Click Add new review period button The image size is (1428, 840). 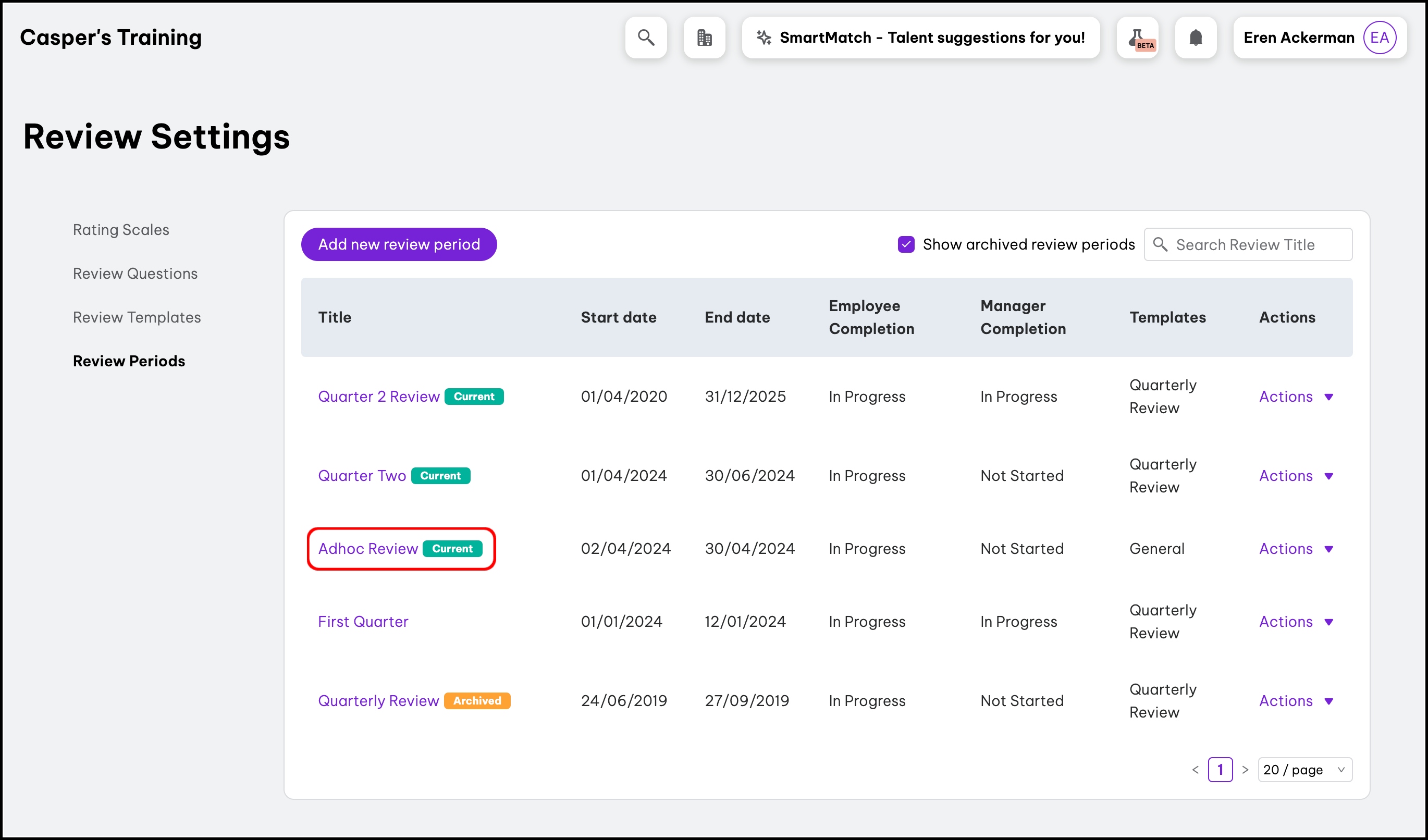pyautogui.click(x=398, y=245)
